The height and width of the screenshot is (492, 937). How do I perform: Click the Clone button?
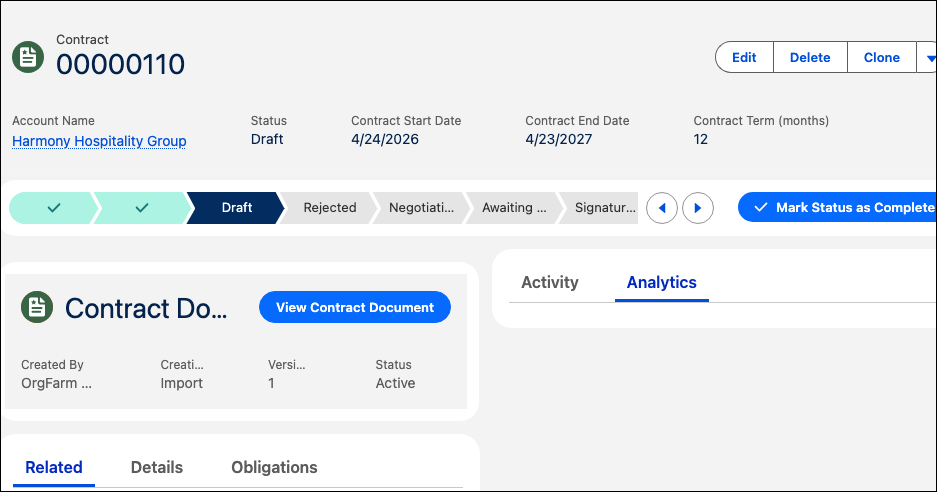pyautogui.click(x=882, y=57)
